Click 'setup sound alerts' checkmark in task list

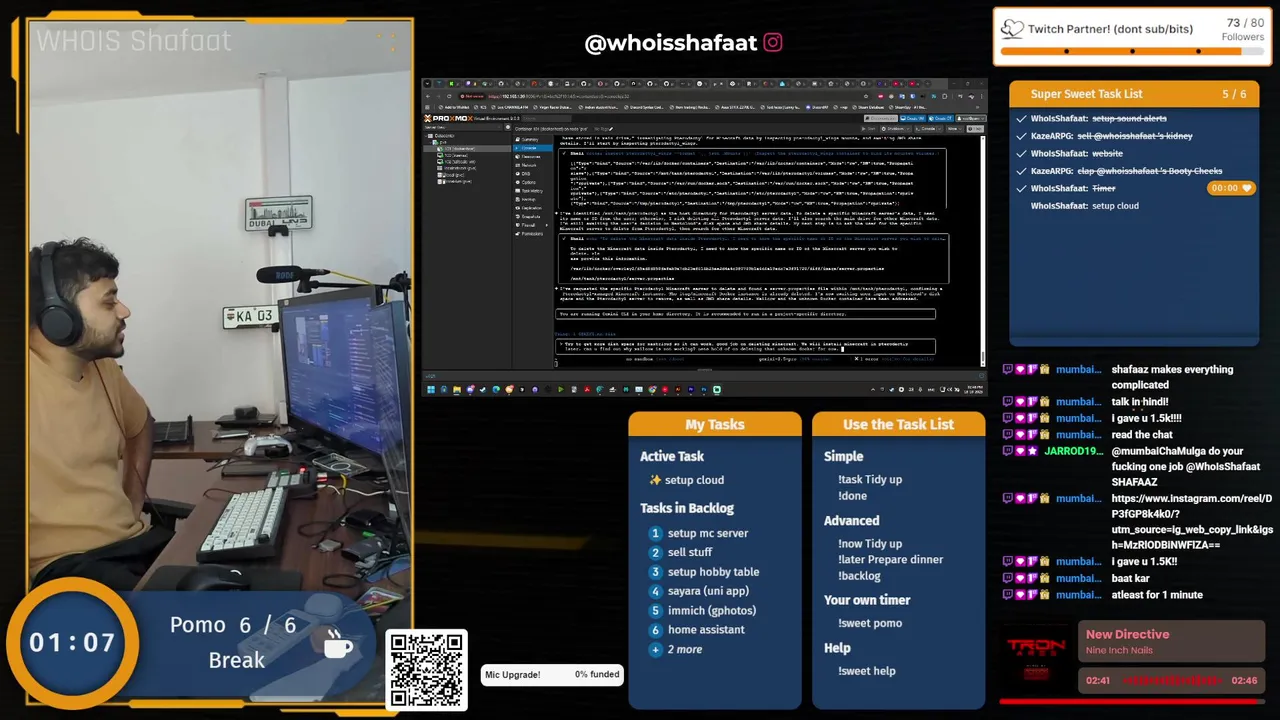[1021, 119]
